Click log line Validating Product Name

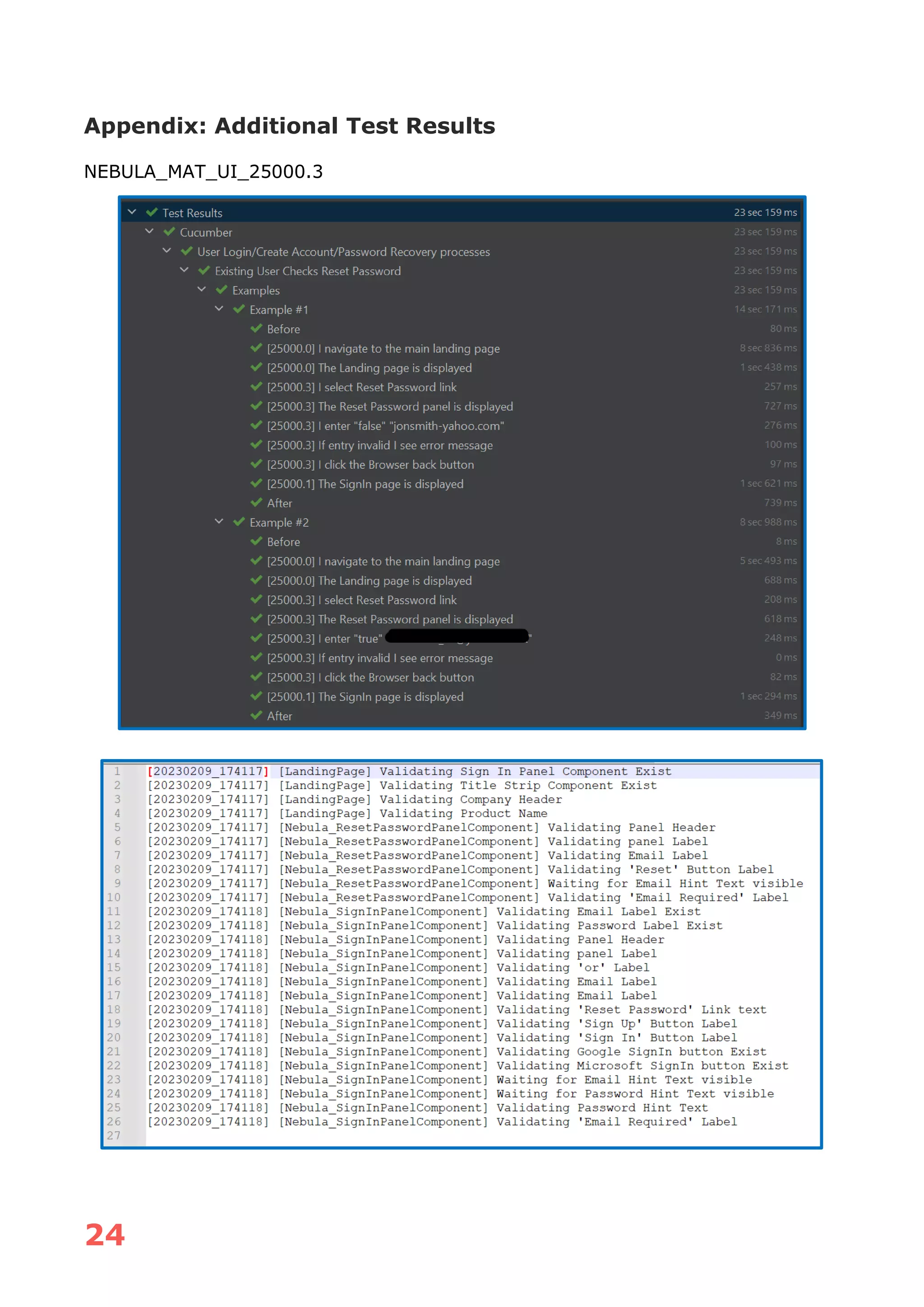(x=347, y=813)
